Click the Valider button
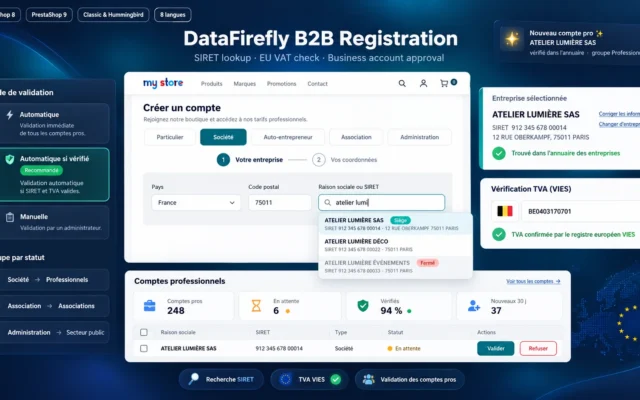This screenshot has width=640, height=400. coord(496,349)
